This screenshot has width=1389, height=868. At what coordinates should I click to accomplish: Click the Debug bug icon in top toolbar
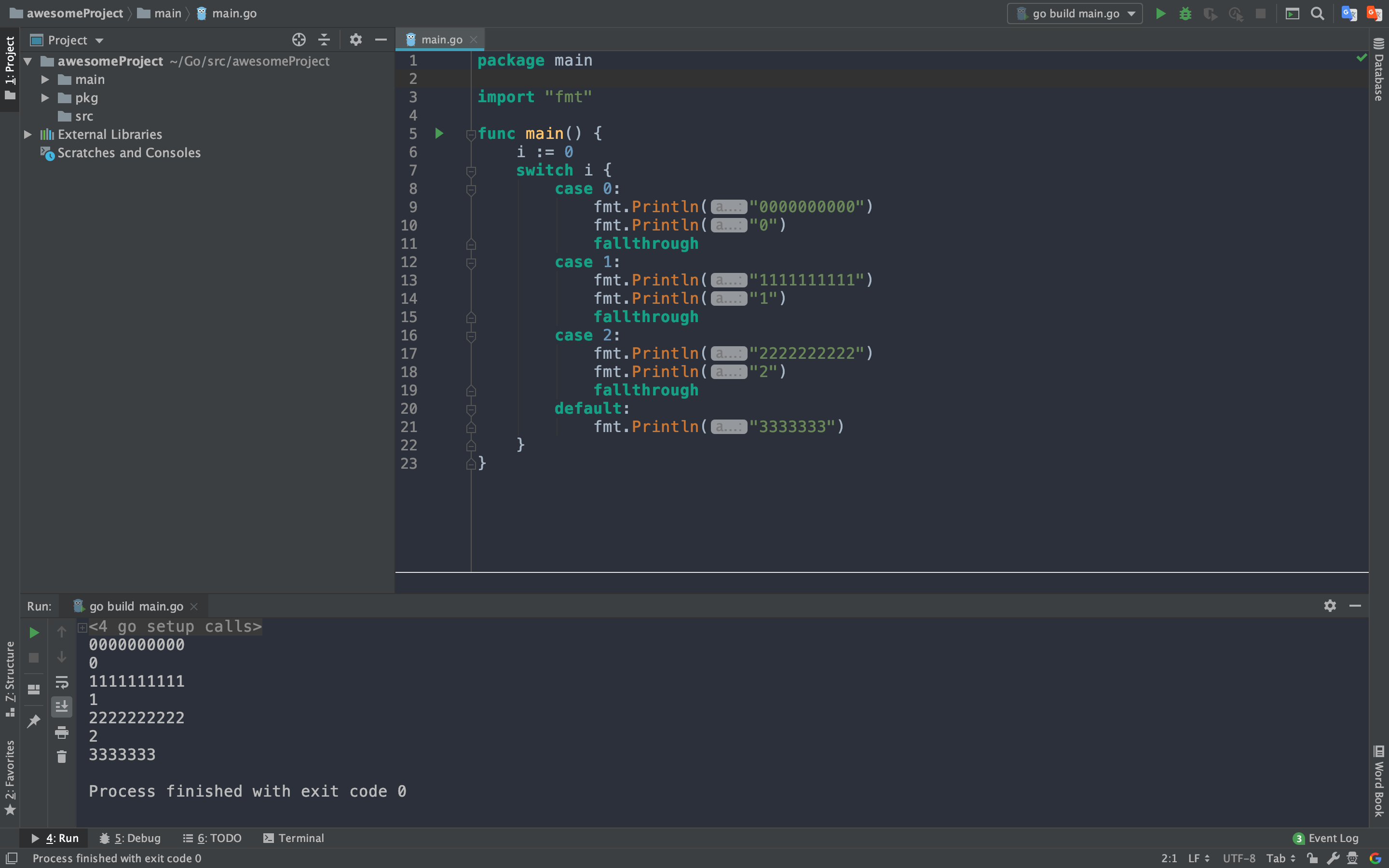(x=1185, y=14)
